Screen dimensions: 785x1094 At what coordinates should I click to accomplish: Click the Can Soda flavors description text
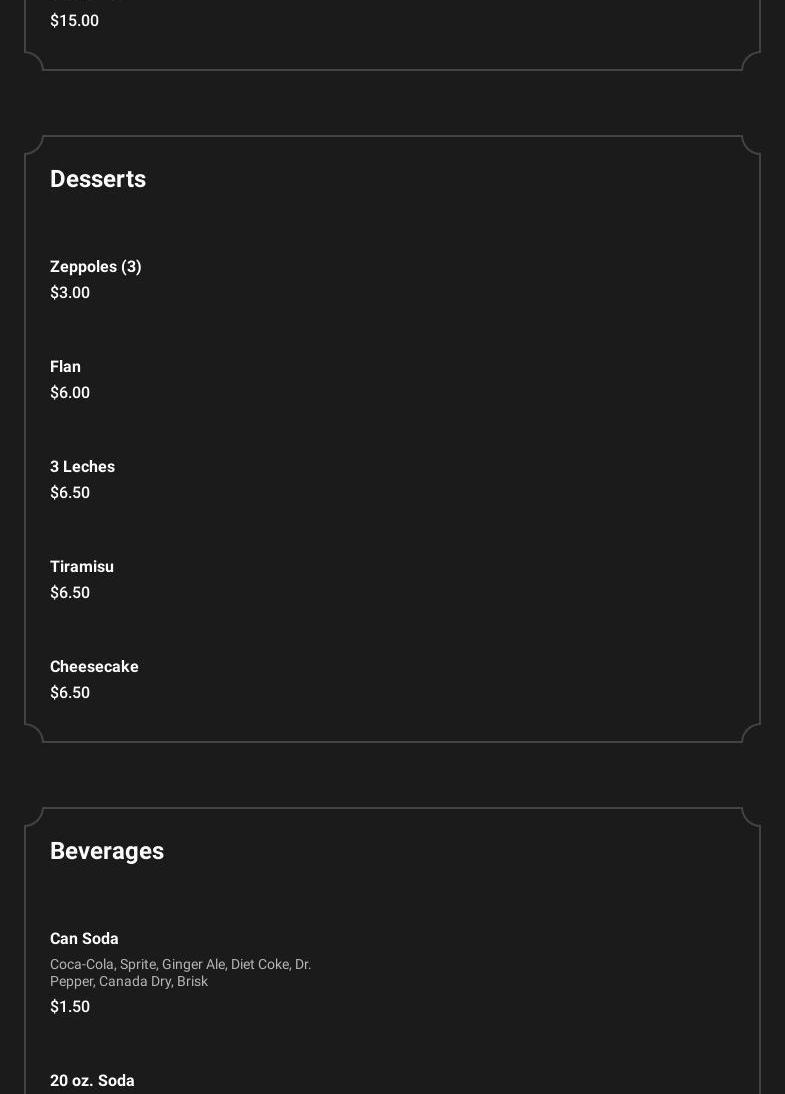pos(180,973)
